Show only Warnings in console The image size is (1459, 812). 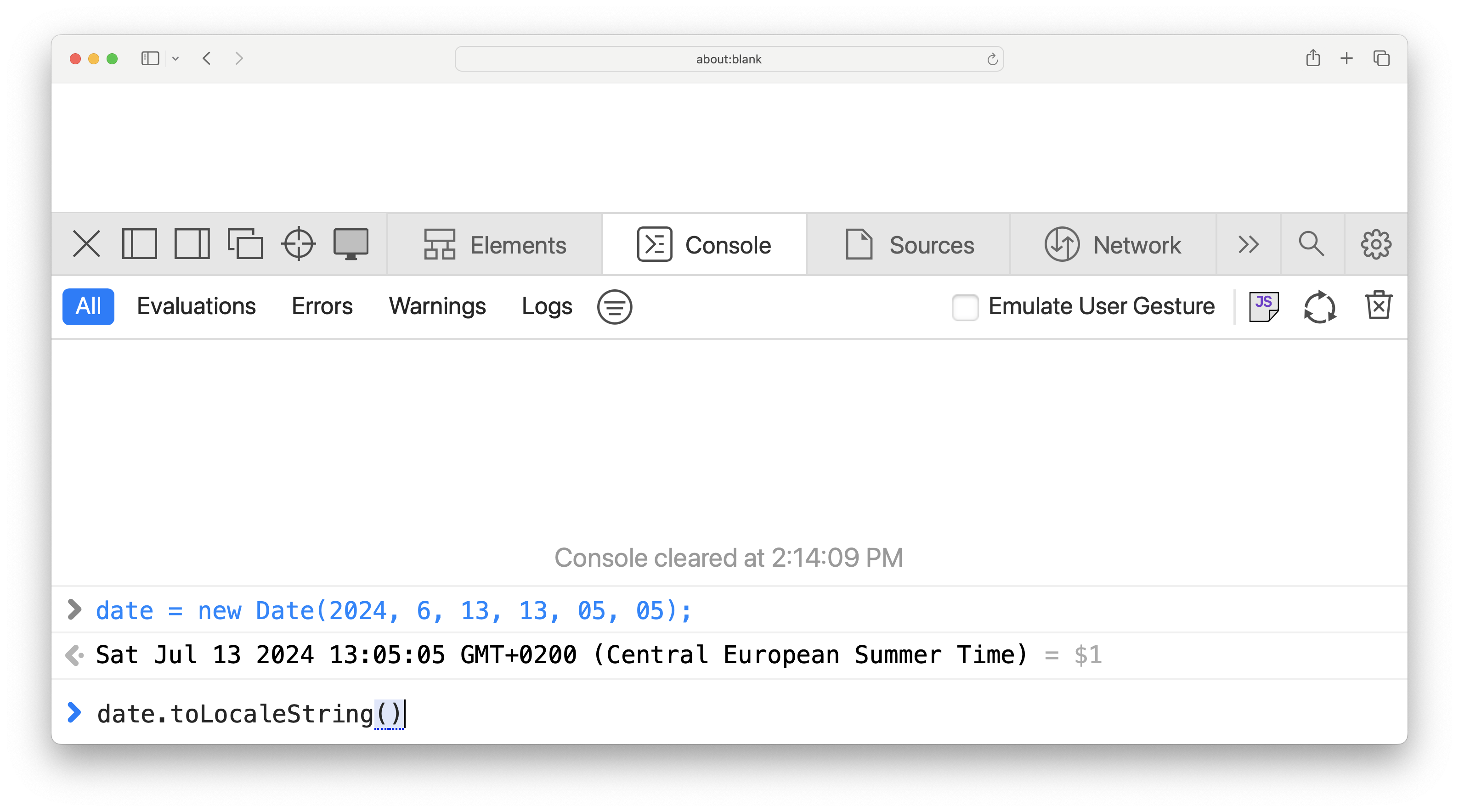pyautogui.click(x=437, y=306)
